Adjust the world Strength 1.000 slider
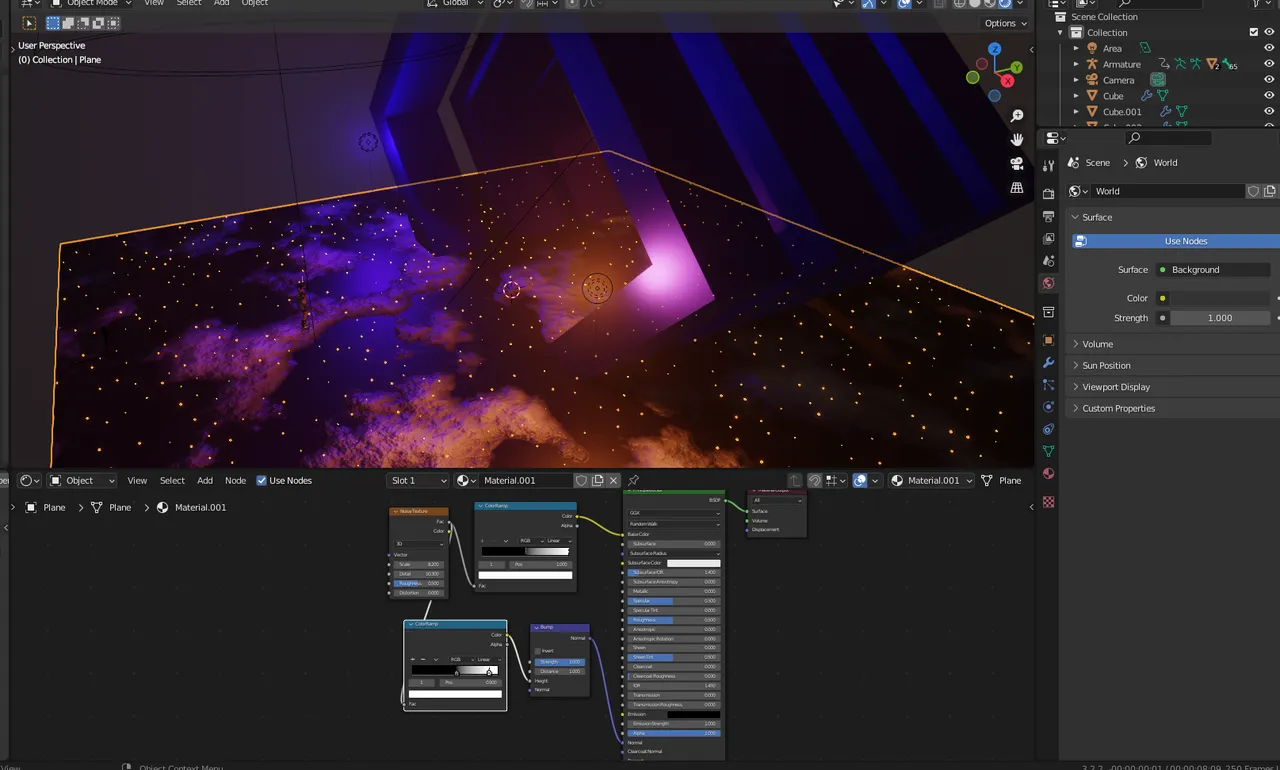The image size is (1280, 770). coord(1220,318)
